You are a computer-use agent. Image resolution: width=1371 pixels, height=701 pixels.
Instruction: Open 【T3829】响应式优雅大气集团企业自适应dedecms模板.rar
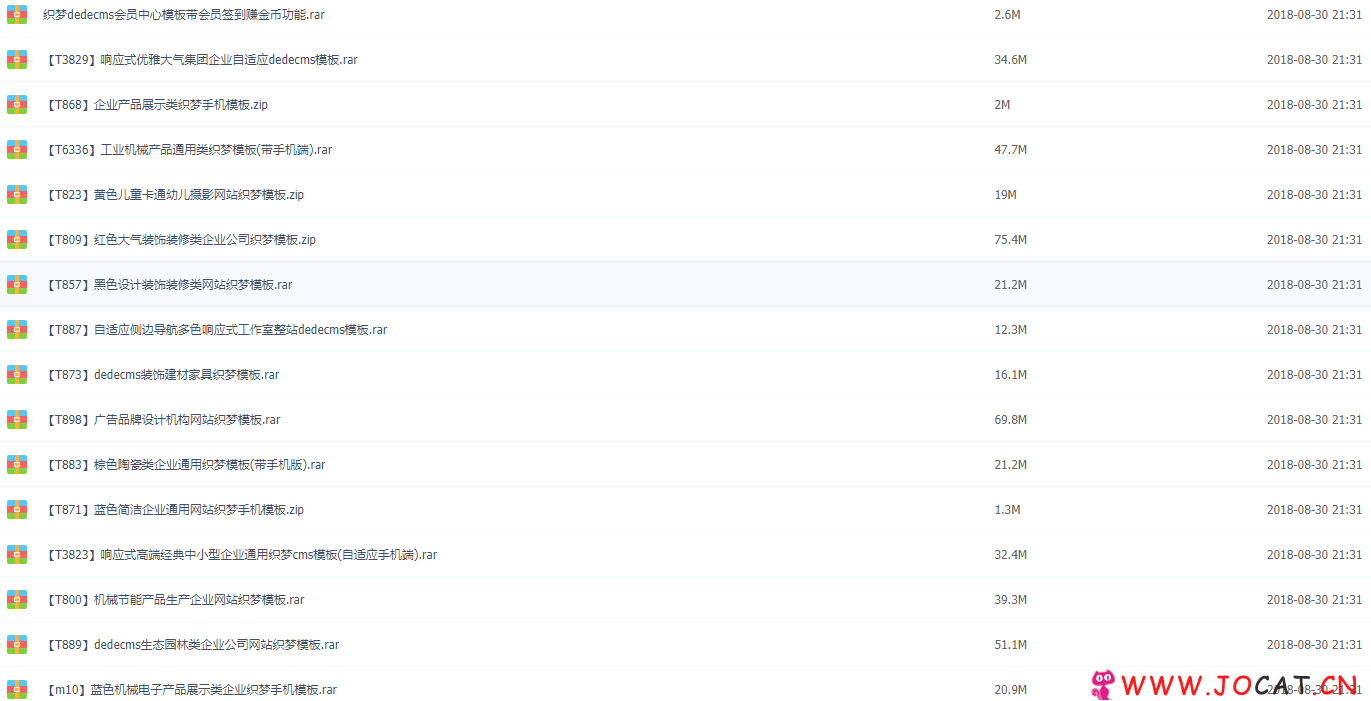(x=201, y=60)
